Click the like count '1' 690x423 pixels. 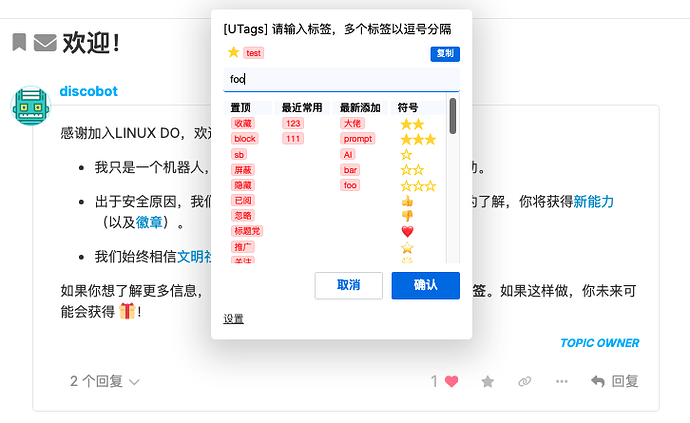tap(434, 381)
